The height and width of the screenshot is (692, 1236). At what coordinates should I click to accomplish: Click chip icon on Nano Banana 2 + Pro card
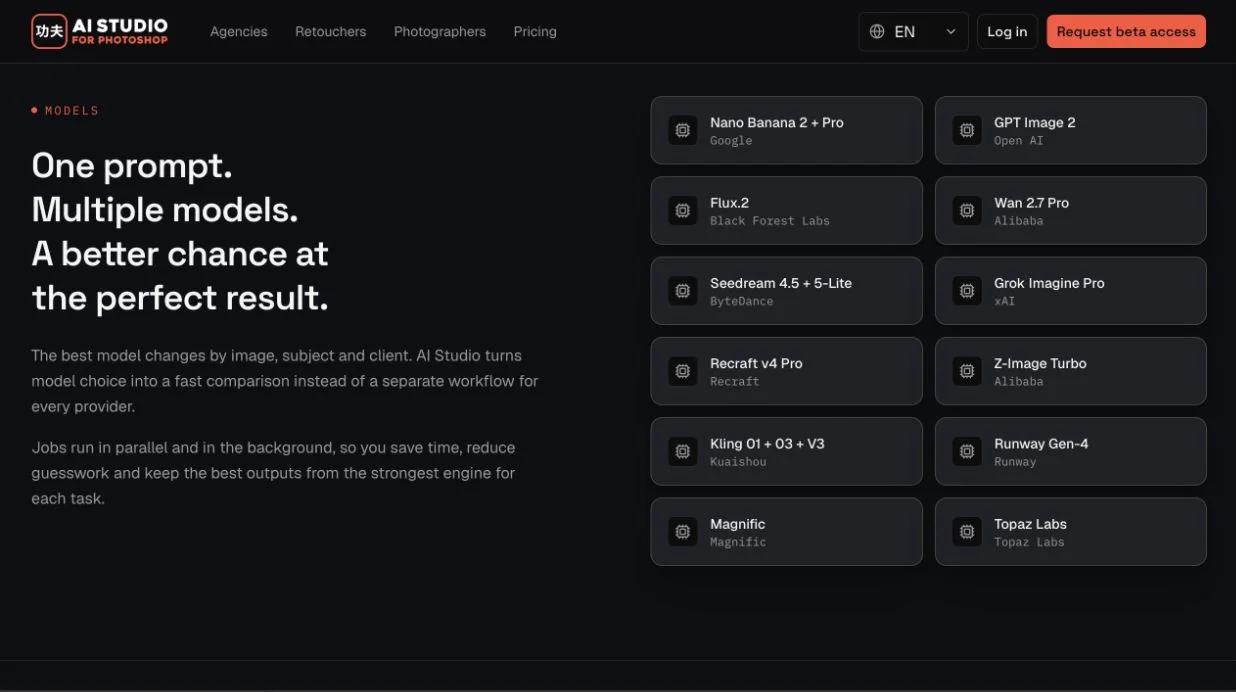coord(682,130)
